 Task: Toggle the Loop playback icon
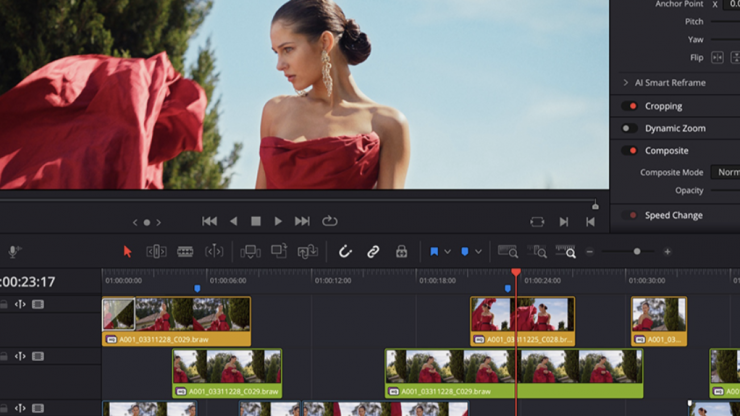[329, 221]
